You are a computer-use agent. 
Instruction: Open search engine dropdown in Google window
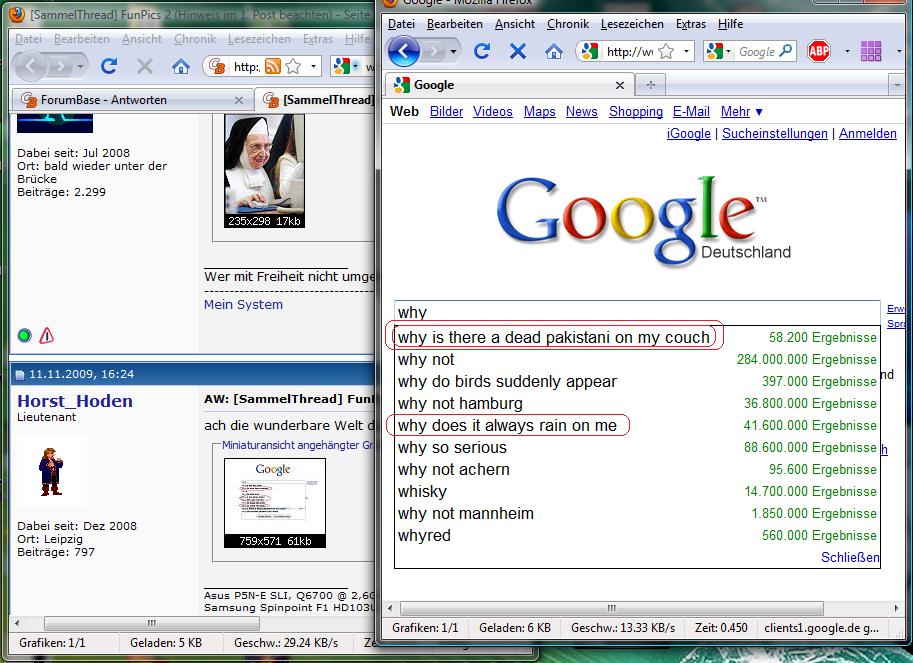pos(728,52)
